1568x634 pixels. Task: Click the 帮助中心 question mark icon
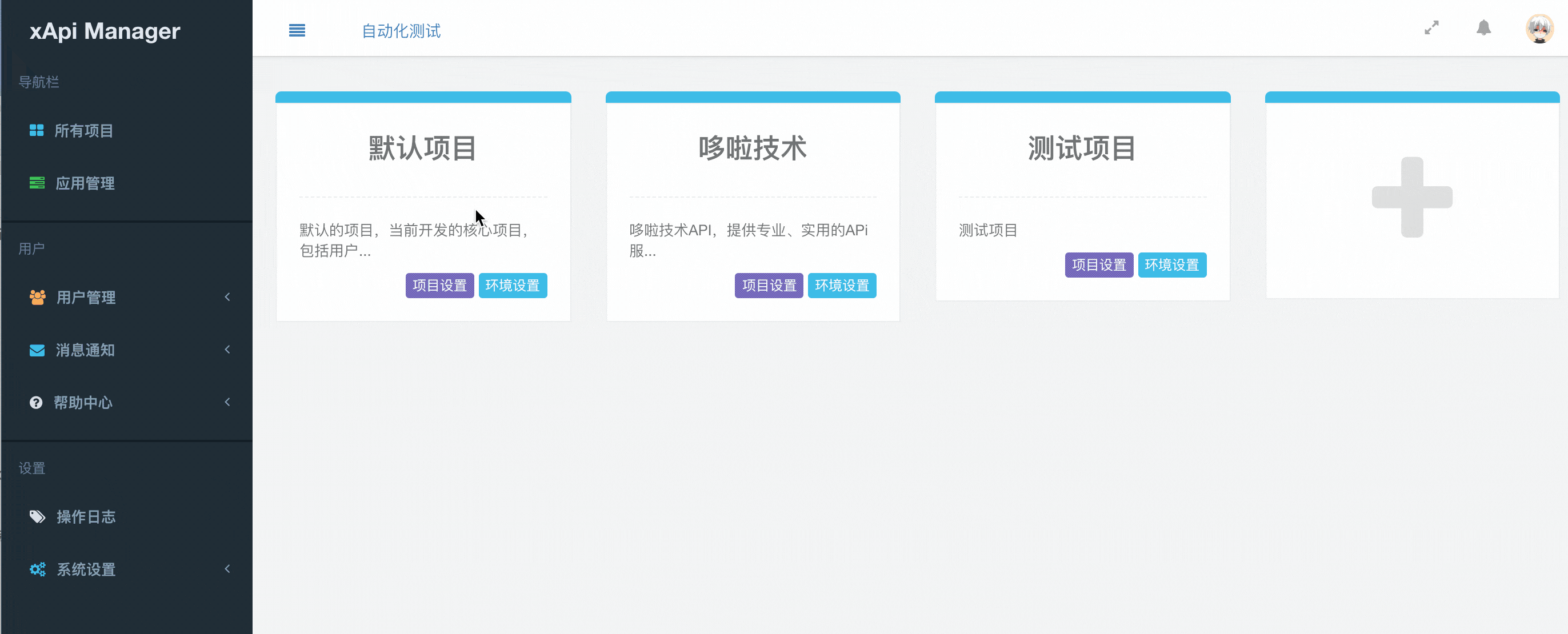click(36, 402)
